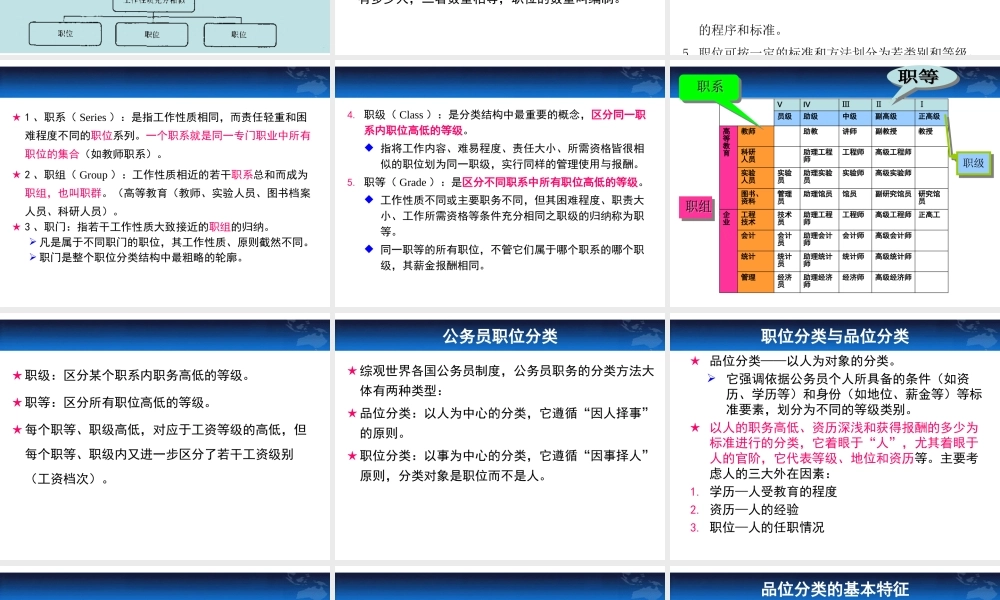The image size is (1000, 600).
Task: Click the line starting 2、职组(Group)
Action: [x=166, y=175]
